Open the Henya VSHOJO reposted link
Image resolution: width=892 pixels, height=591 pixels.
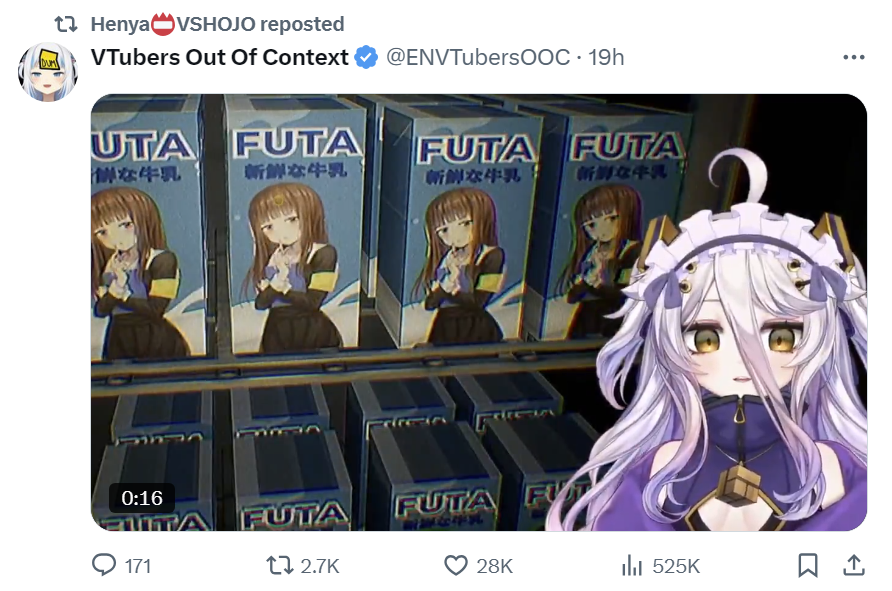(217, 24)
